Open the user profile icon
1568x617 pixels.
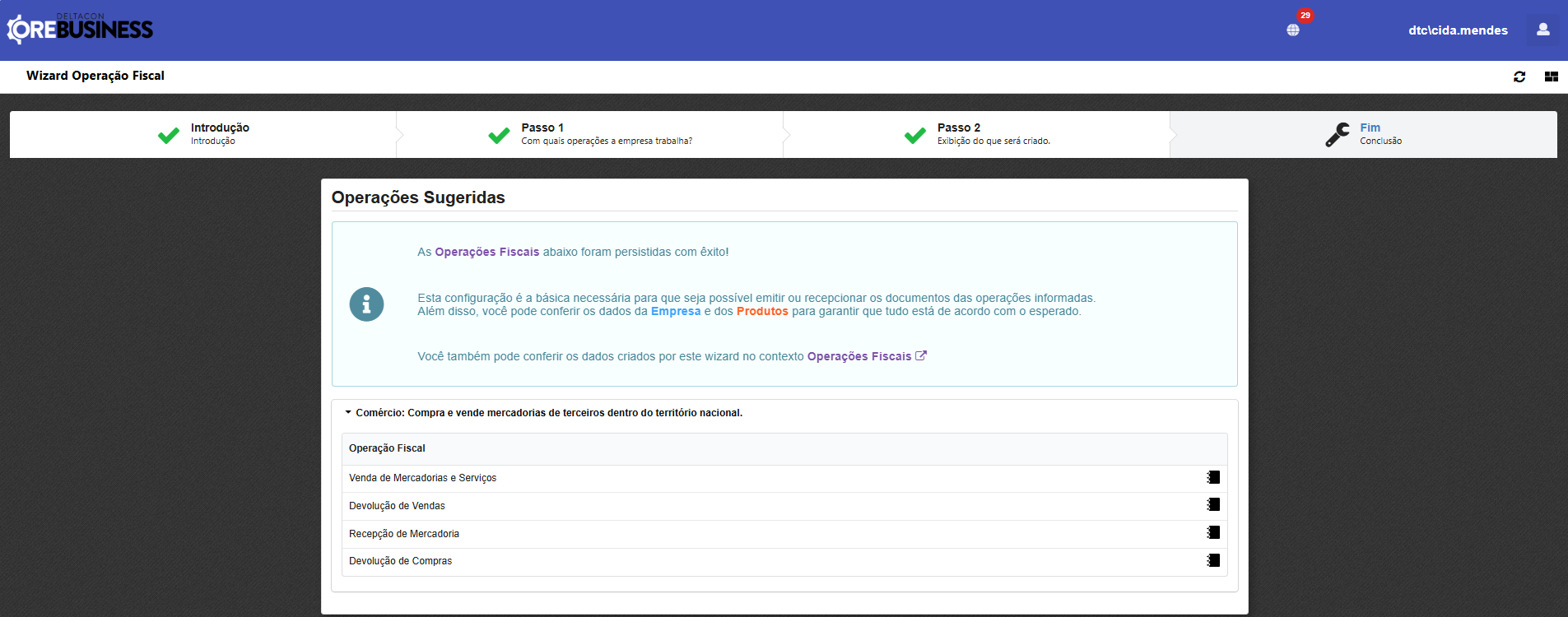1542,30
